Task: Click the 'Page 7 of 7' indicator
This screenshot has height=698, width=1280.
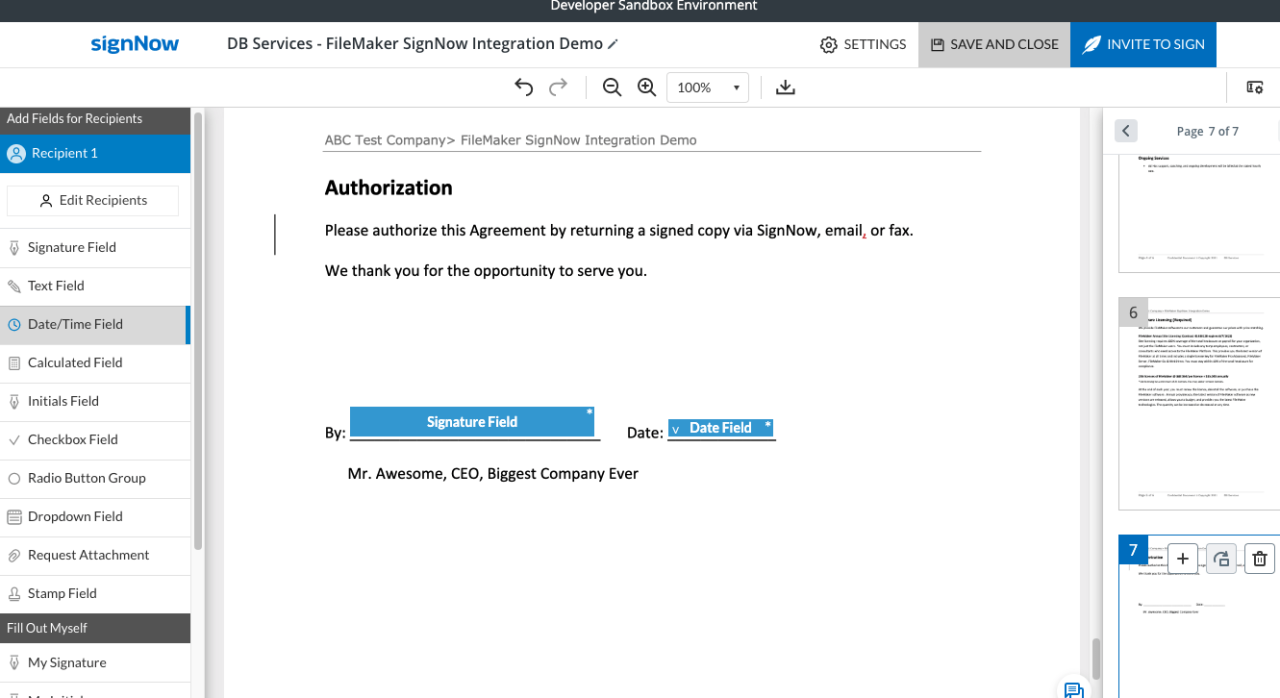Action: (x=1208, y=131)
